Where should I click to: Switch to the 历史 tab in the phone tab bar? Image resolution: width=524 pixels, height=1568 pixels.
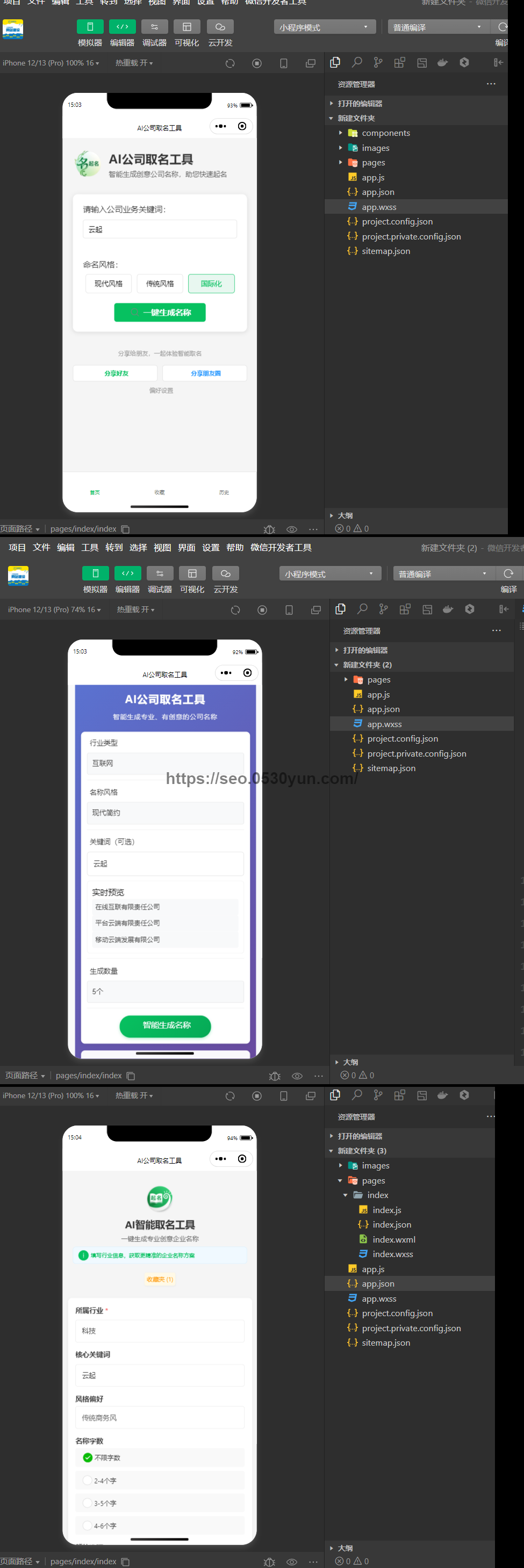click(224, 492)
